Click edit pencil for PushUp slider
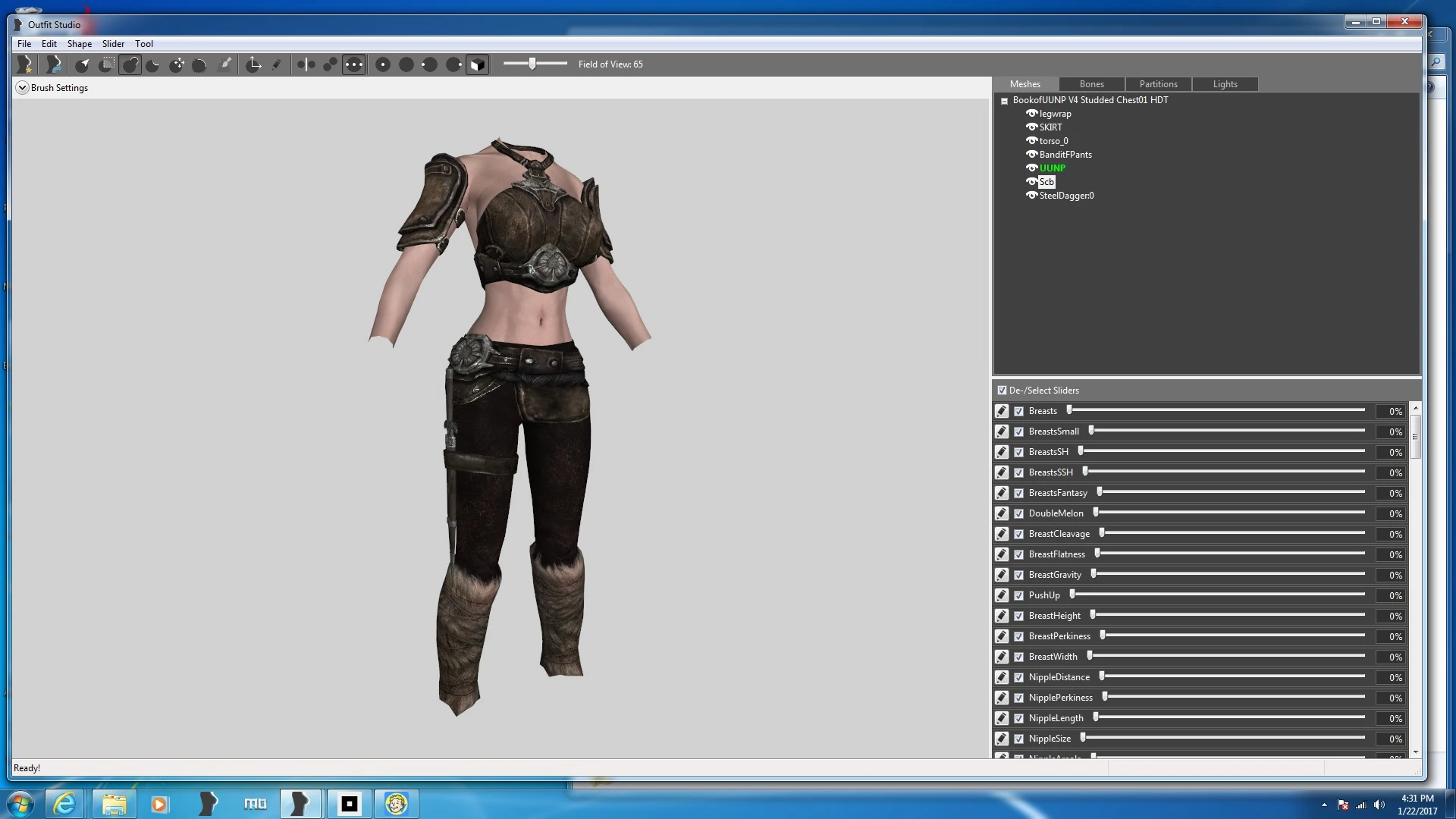This screenshot has width=1456, height=819. [x=1002, y=595]
